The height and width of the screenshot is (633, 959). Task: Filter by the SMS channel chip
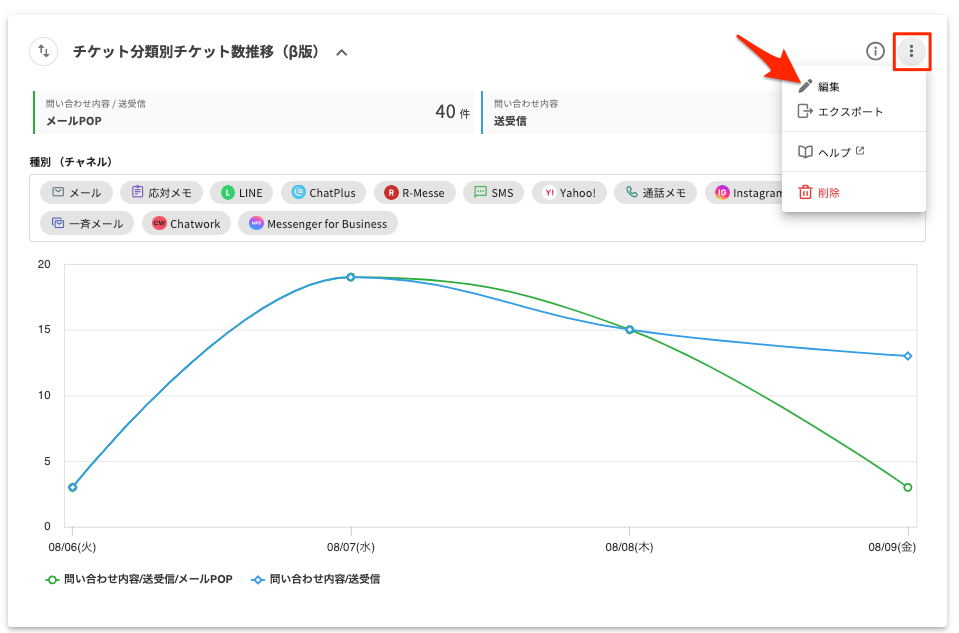493,193
